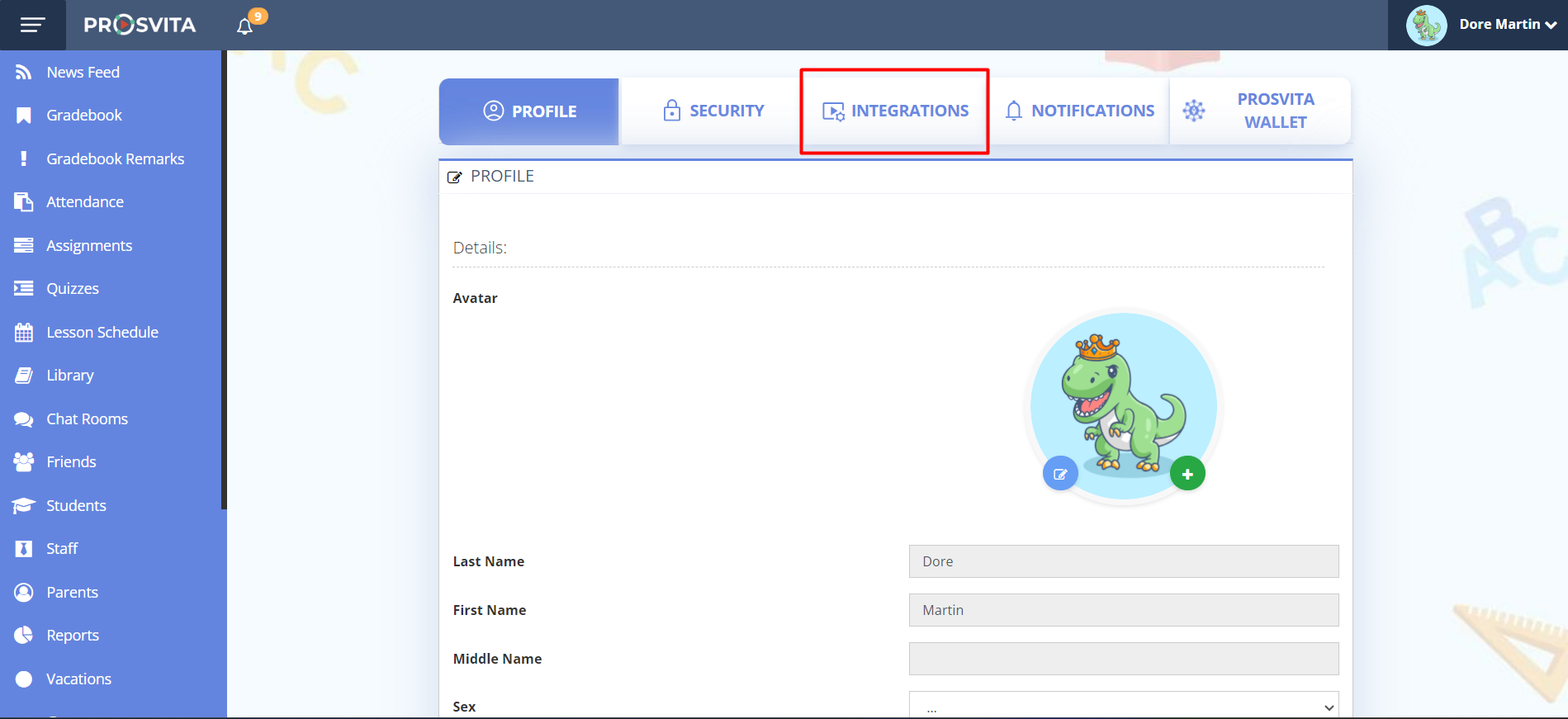Switch to the Security tab
Screen dimensions: 1568x719
(x=713, y=111)
